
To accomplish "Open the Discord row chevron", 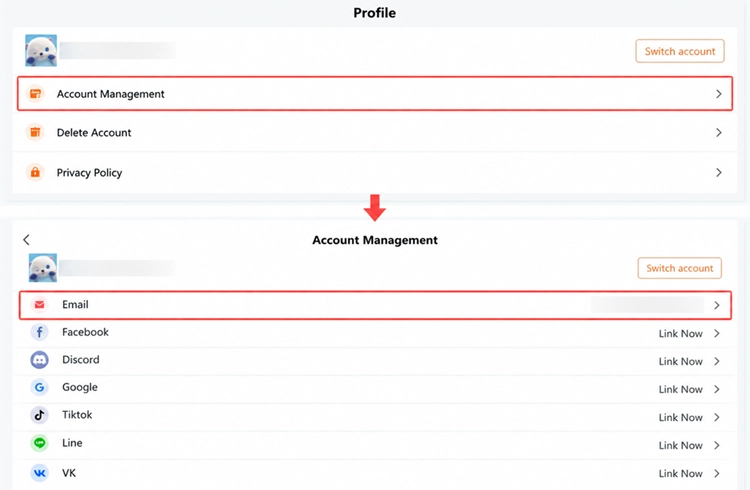I will tap(717, 361).
